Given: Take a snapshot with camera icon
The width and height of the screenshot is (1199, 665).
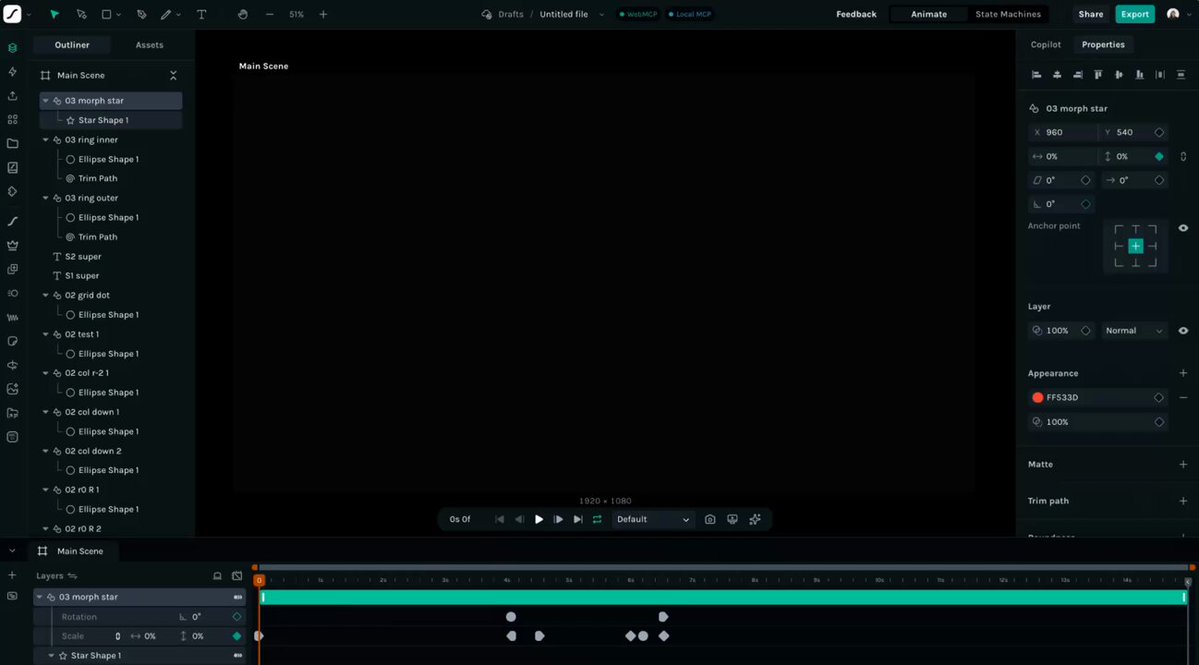Looking at the screenshot, I should (710, 519).
